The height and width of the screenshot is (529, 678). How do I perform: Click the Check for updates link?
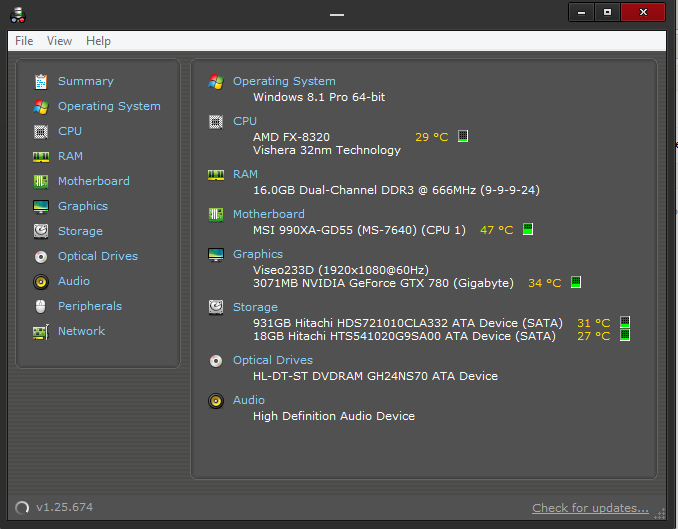click(590, 508)
